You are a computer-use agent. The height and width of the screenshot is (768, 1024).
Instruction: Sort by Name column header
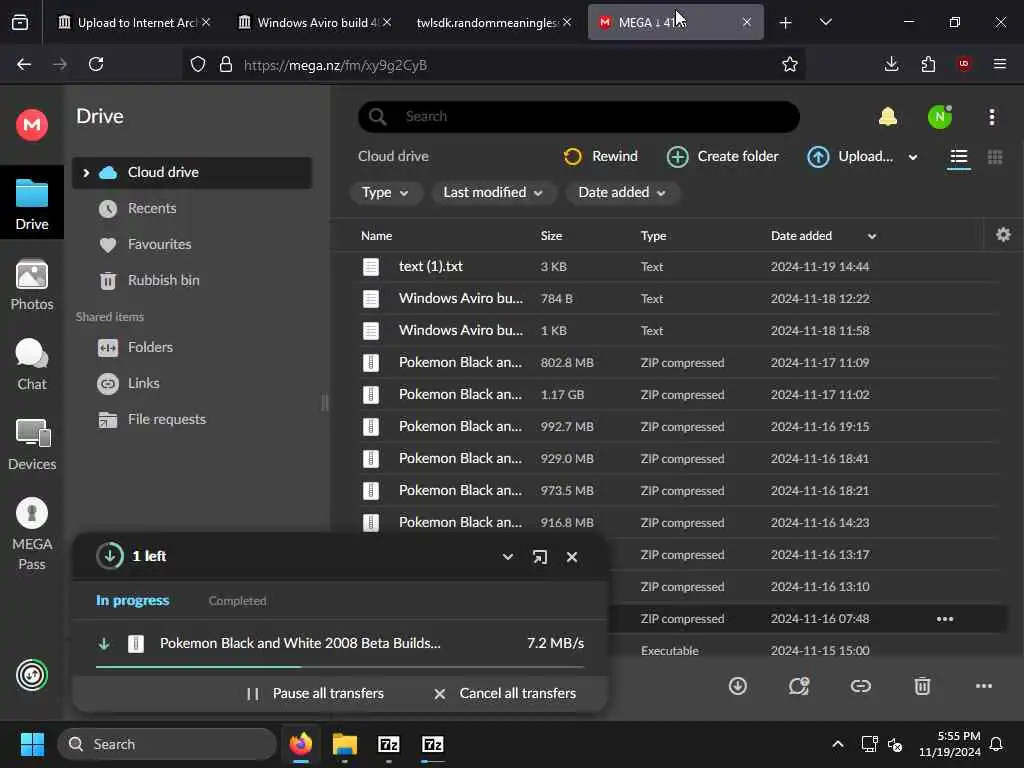pos(376,236)
